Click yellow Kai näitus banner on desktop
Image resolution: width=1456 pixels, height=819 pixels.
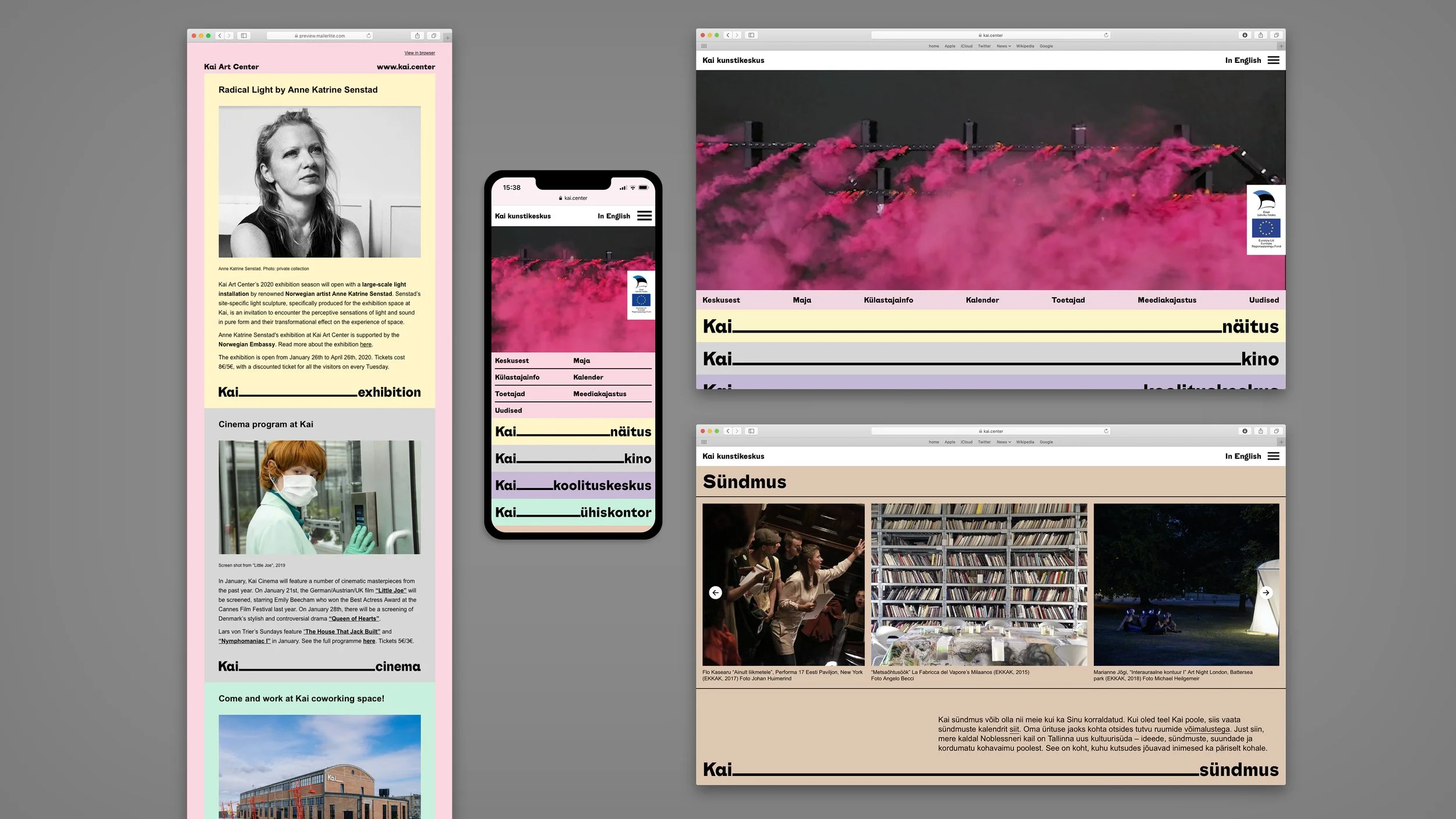pos(990,326)
